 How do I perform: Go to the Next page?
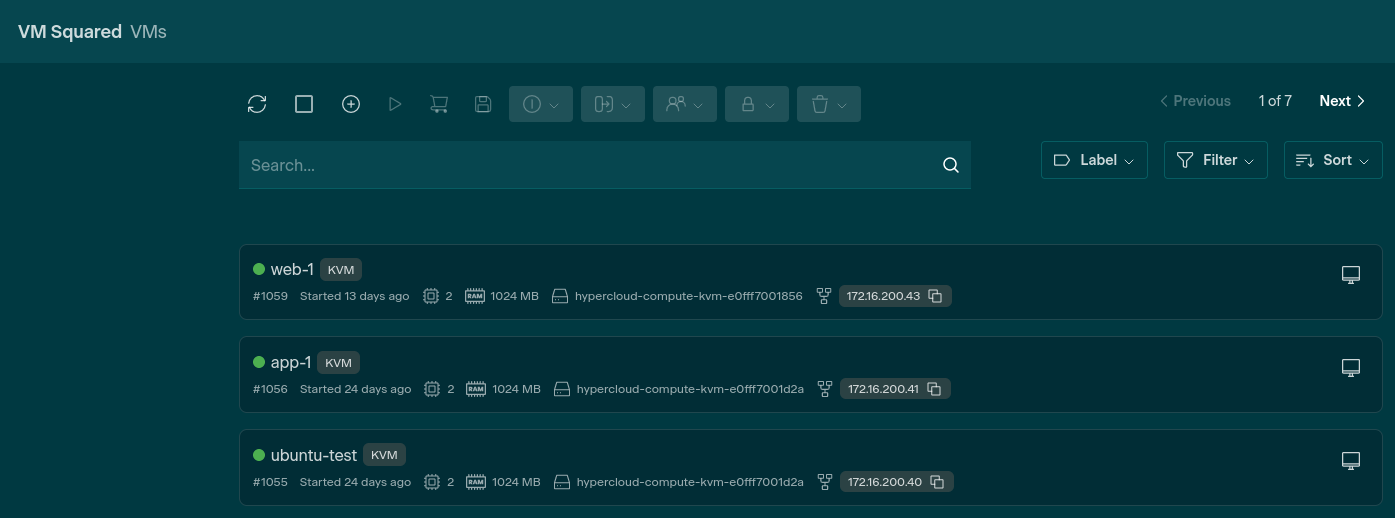(1342, 101)
